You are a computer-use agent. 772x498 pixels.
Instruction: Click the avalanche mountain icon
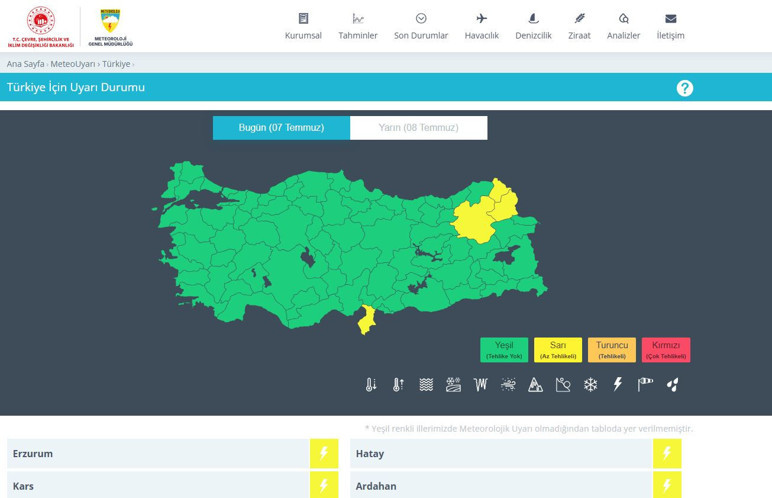(535, 384)
